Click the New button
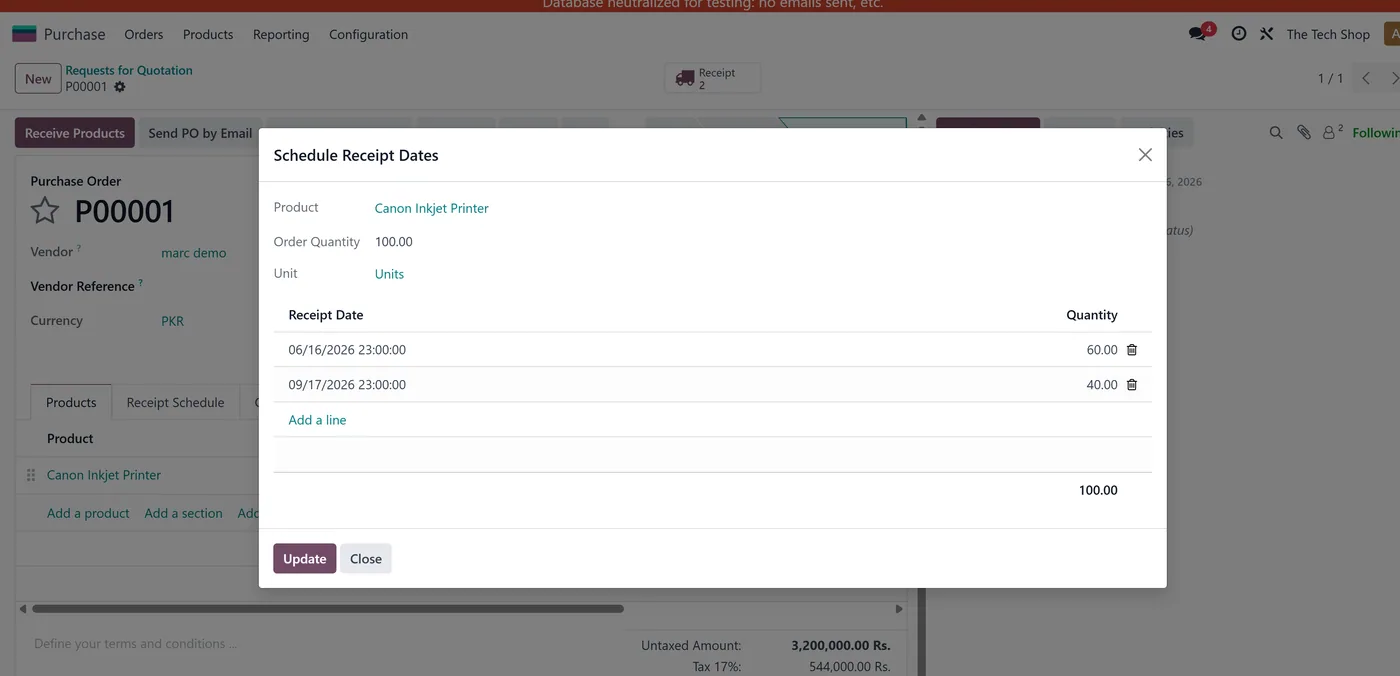The image size is (1400, 676). point(38,79)
